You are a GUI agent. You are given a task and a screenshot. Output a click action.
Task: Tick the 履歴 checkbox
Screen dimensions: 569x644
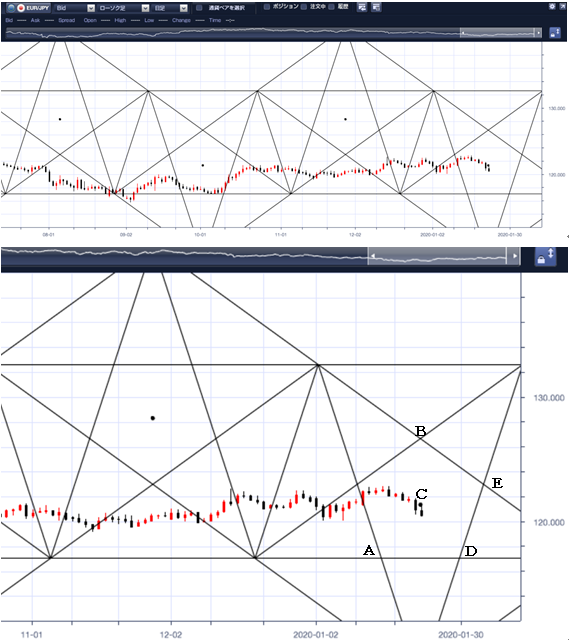coord(331,7)
